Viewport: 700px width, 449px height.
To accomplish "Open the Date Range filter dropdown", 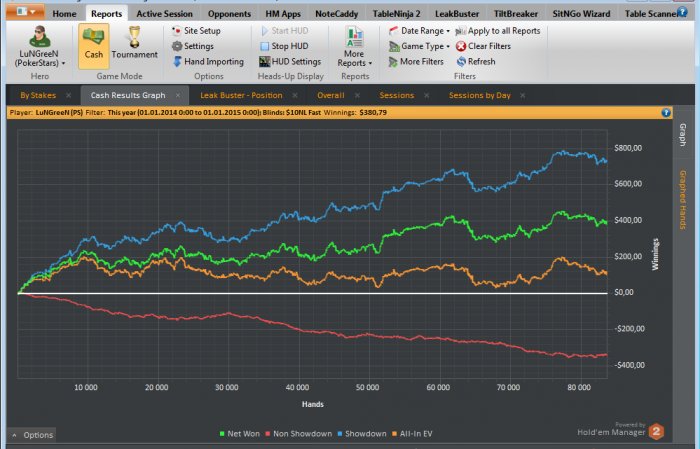I will click(x=419, y=31).
